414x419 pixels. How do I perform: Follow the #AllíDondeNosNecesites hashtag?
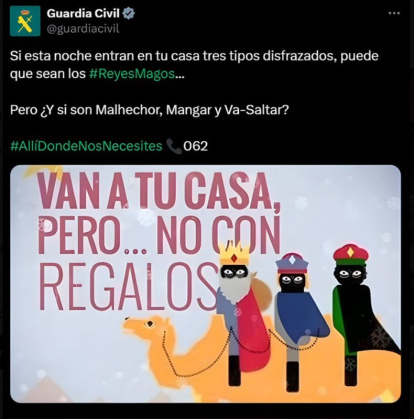tap(86, 146)
